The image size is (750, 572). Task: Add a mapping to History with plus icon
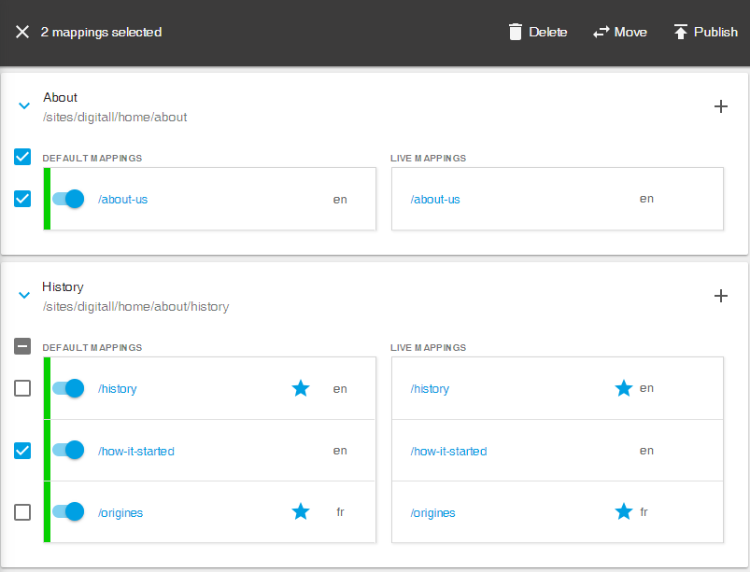(x=721, y=296)
